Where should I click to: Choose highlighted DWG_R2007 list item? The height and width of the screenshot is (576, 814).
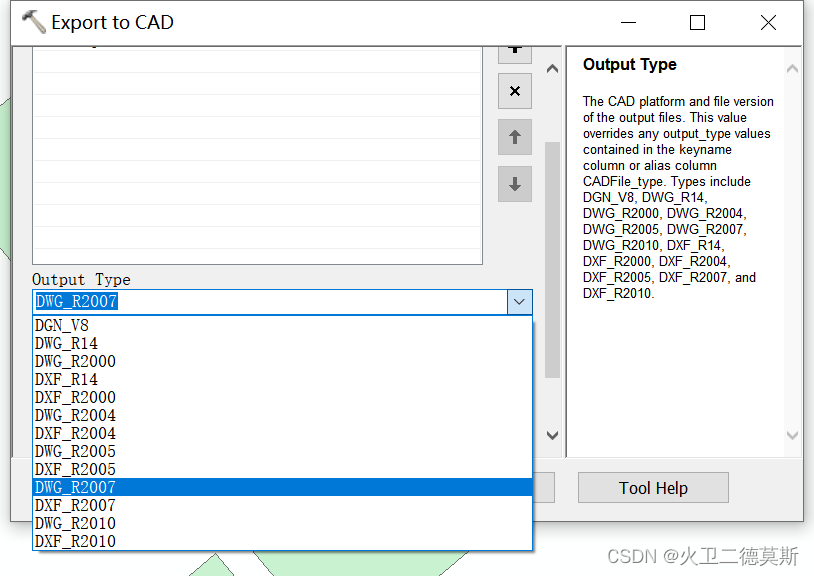(282, 487)
